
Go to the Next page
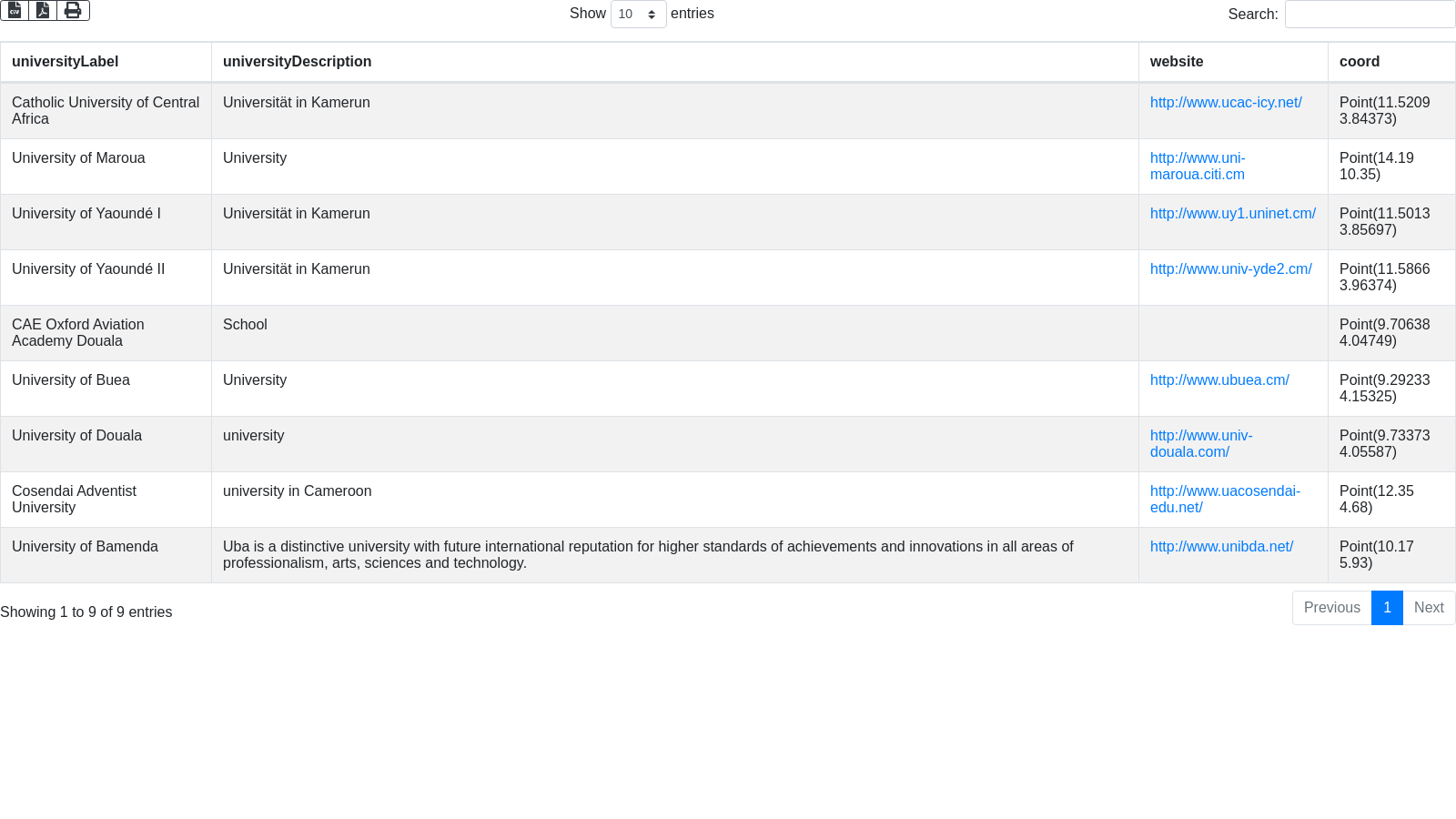(1428, 608)
